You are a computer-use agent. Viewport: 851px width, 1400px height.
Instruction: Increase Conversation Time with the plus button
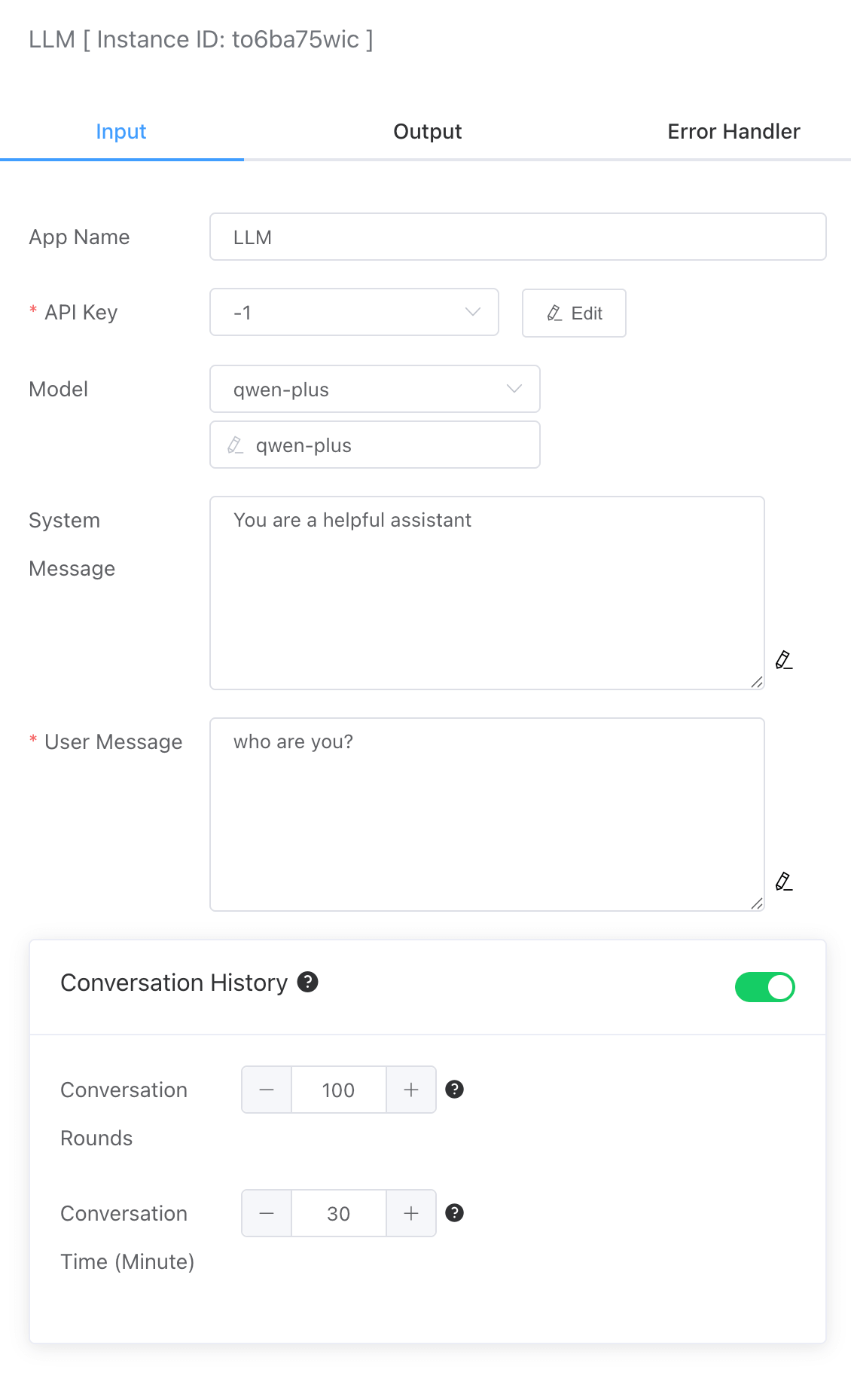pyautogui.click(x=411, y=1213)
